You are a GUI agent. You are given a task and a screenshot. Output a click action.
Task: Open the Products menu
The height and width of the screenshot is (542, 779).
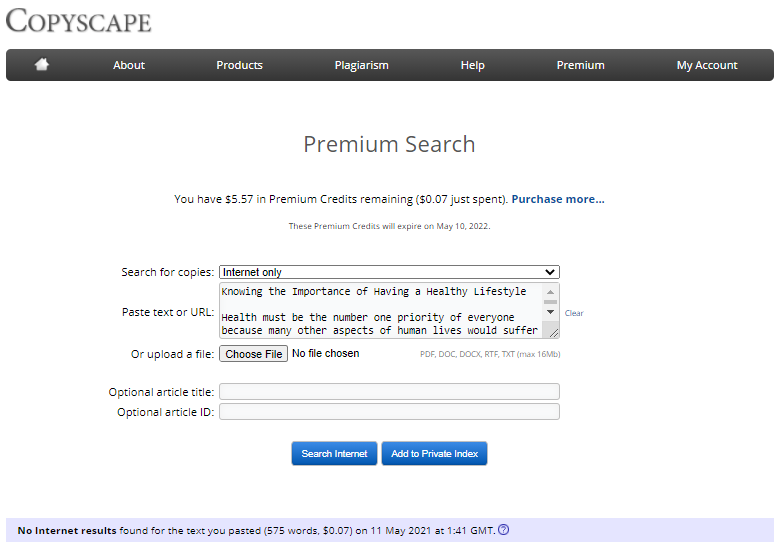(239, 65)
